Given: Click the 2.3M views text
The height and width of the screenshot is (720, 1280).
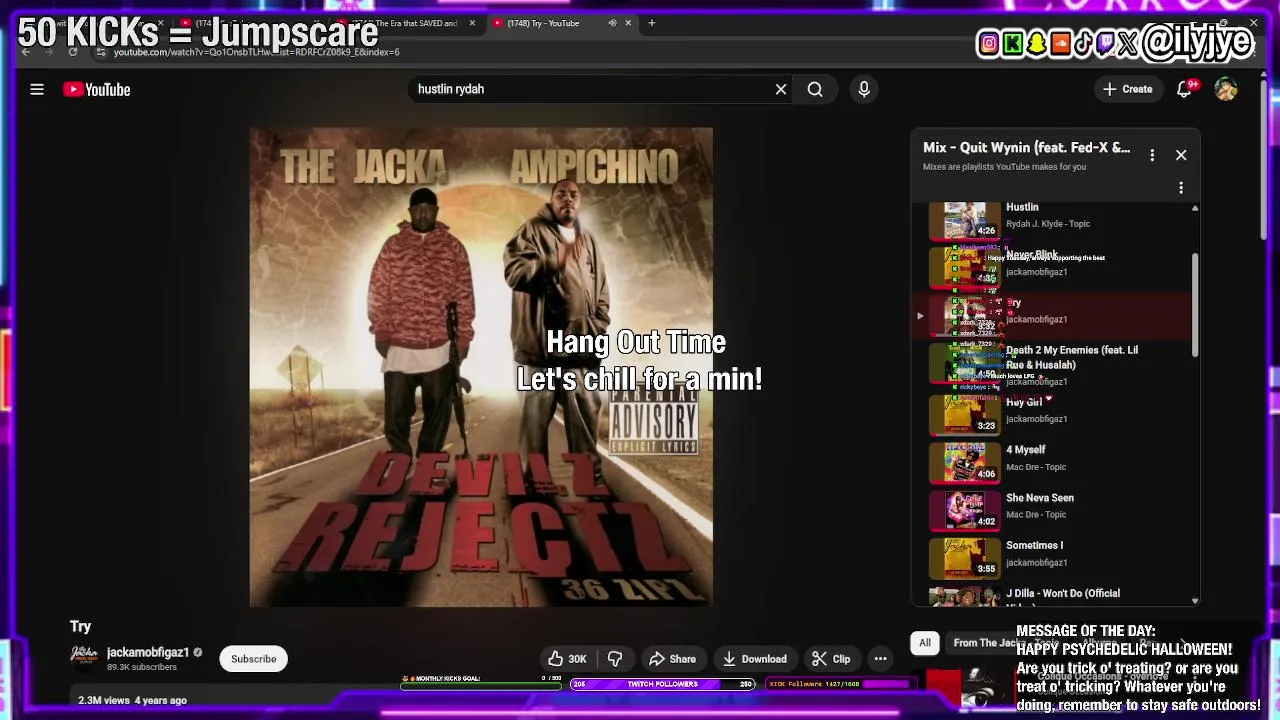Looking at the screenshot, I should [106, 700].
